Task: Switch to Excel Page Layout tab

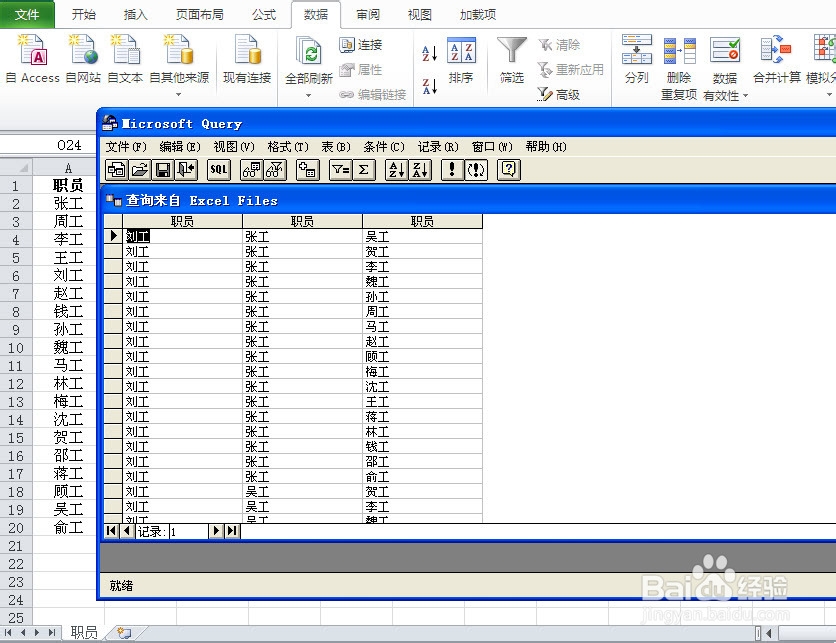Action: 199,14
